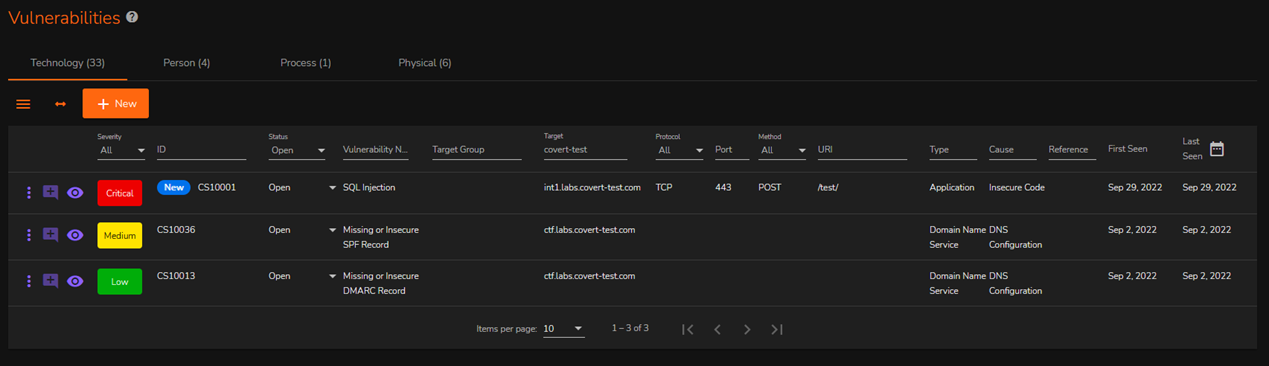Open the Severity filter dropdown

(x=122, y=150)
